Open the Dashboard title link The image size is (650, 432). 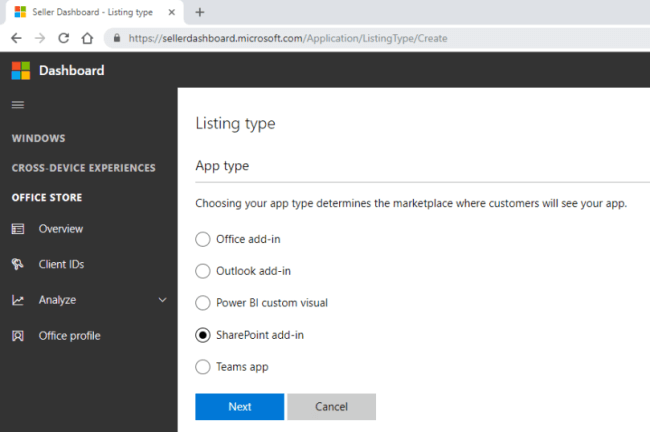tap(71, 70)
